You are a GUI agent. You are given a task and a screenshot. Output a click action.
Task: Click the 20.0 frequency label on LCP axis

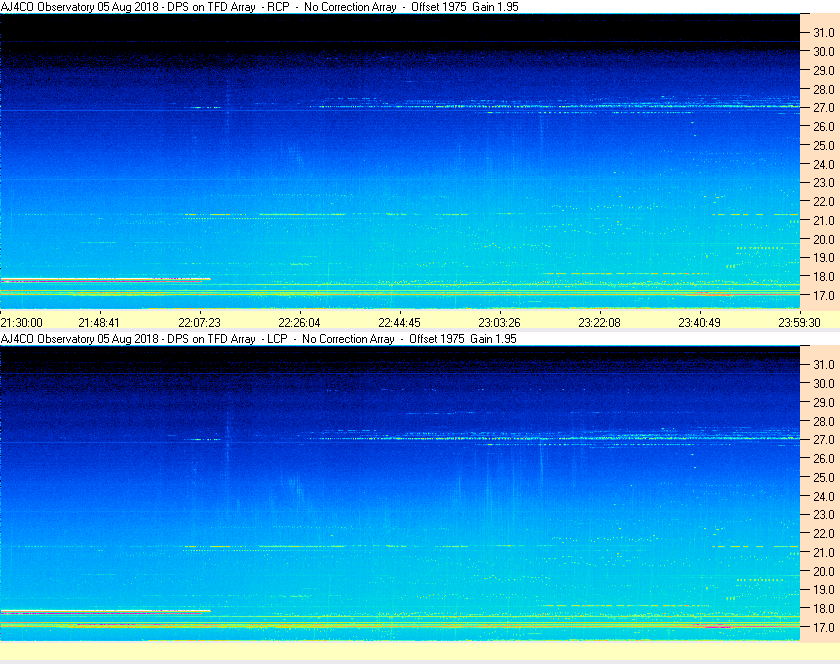(824, 571)
